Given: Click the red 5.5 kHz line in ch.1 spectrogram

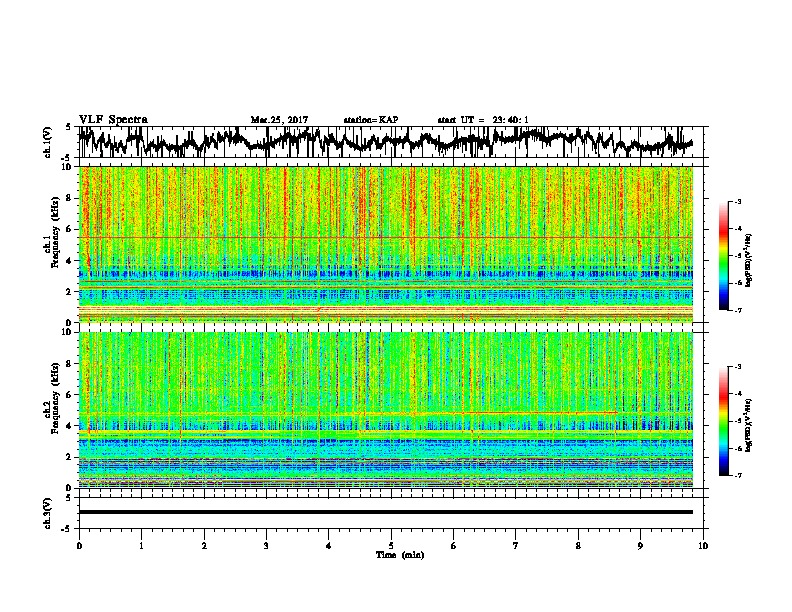Looking at the screenshot, I should [x=385, y=237].
